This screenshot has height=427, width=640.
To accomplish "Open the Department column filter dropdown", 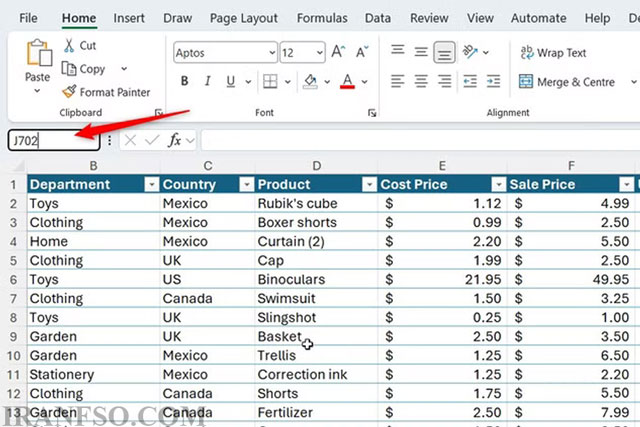I will pos(151,185).
